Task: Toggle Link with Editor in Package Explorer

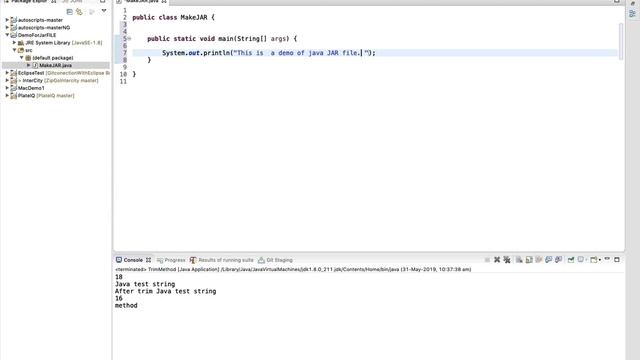Action: (79, 12)
